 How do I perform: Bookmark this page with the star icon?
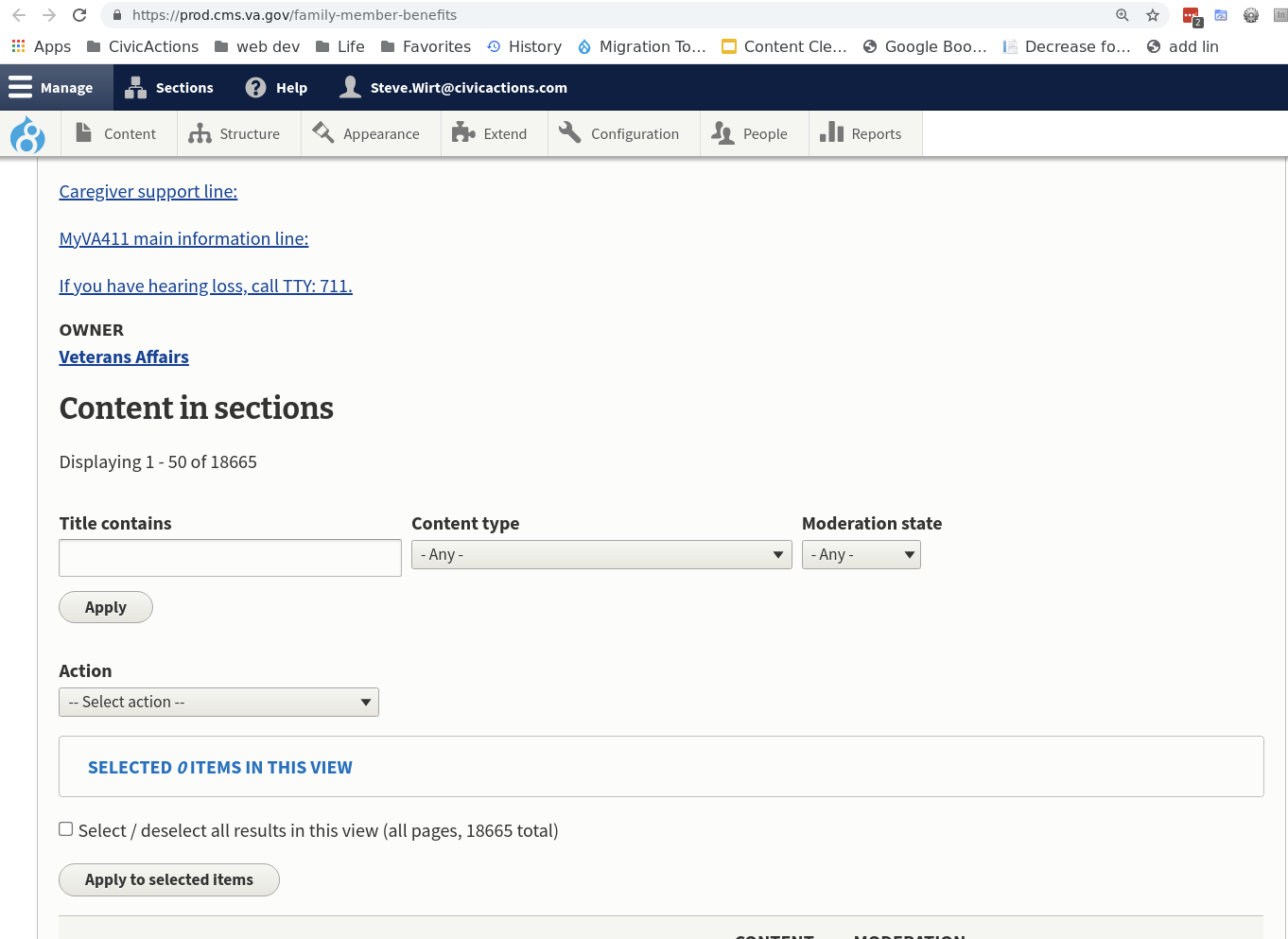(1152, 15)
